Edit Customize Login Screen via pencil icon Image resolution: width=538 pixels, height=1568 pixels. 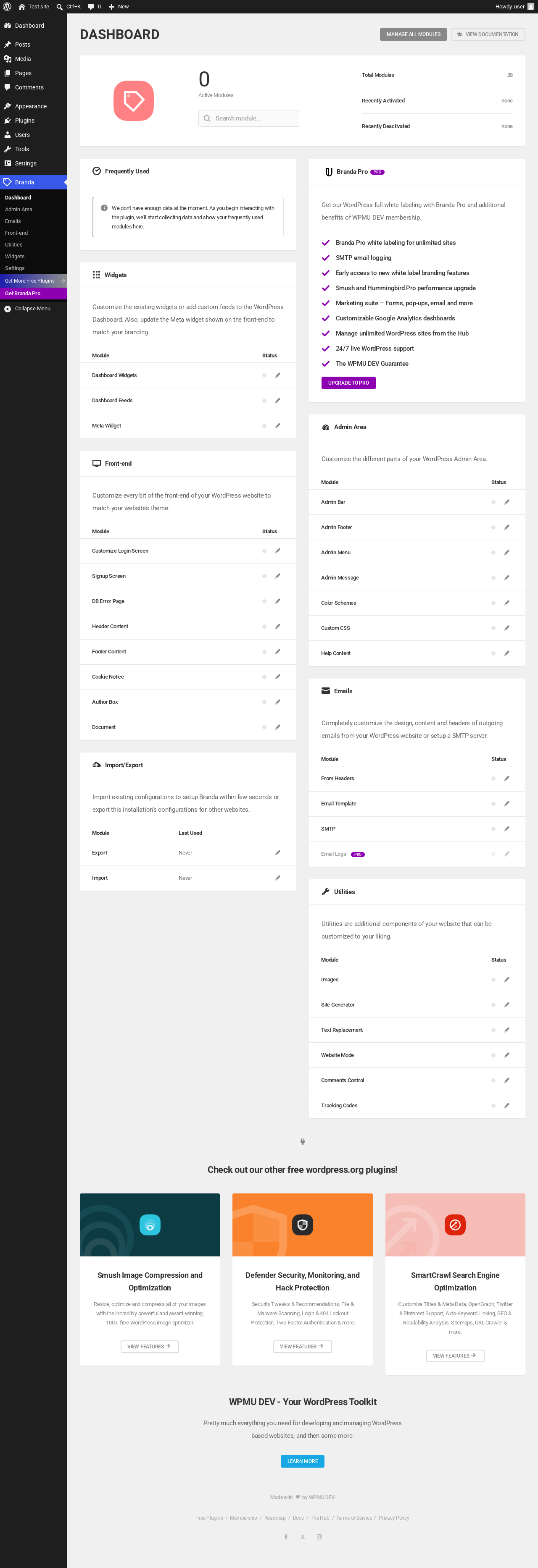pos(278,551)
